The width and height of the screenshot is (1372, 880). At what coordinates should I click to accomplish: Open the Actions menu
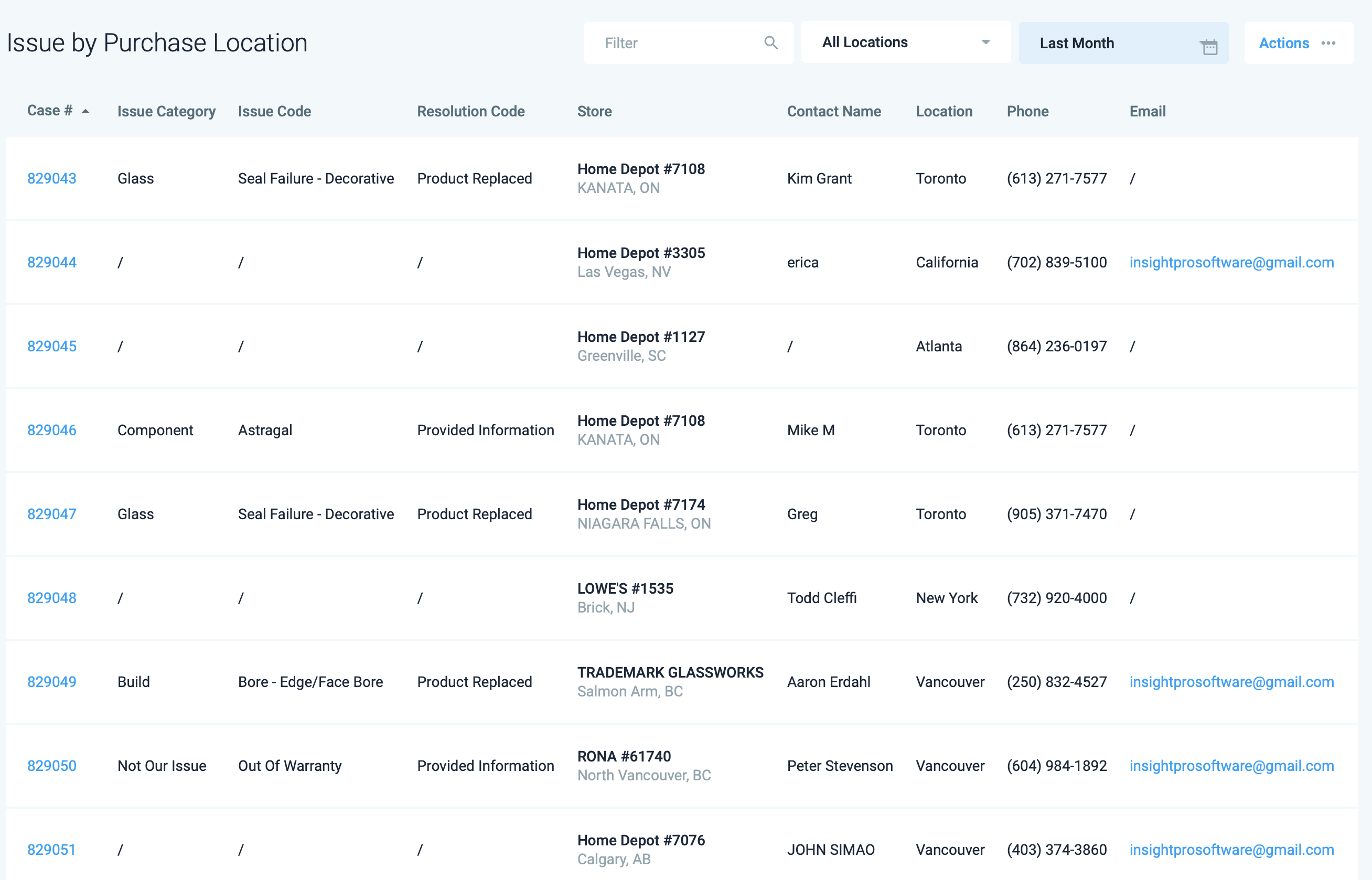(x=1299, y=43)
